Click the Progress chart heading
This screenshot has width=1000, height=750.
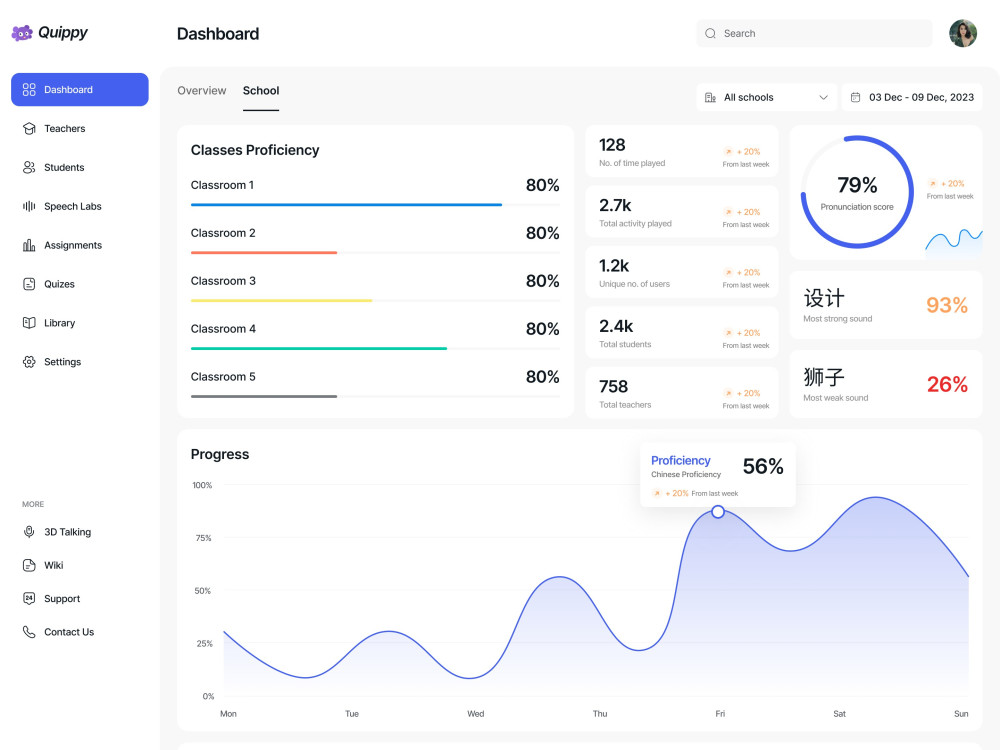(x=220, y=454)
